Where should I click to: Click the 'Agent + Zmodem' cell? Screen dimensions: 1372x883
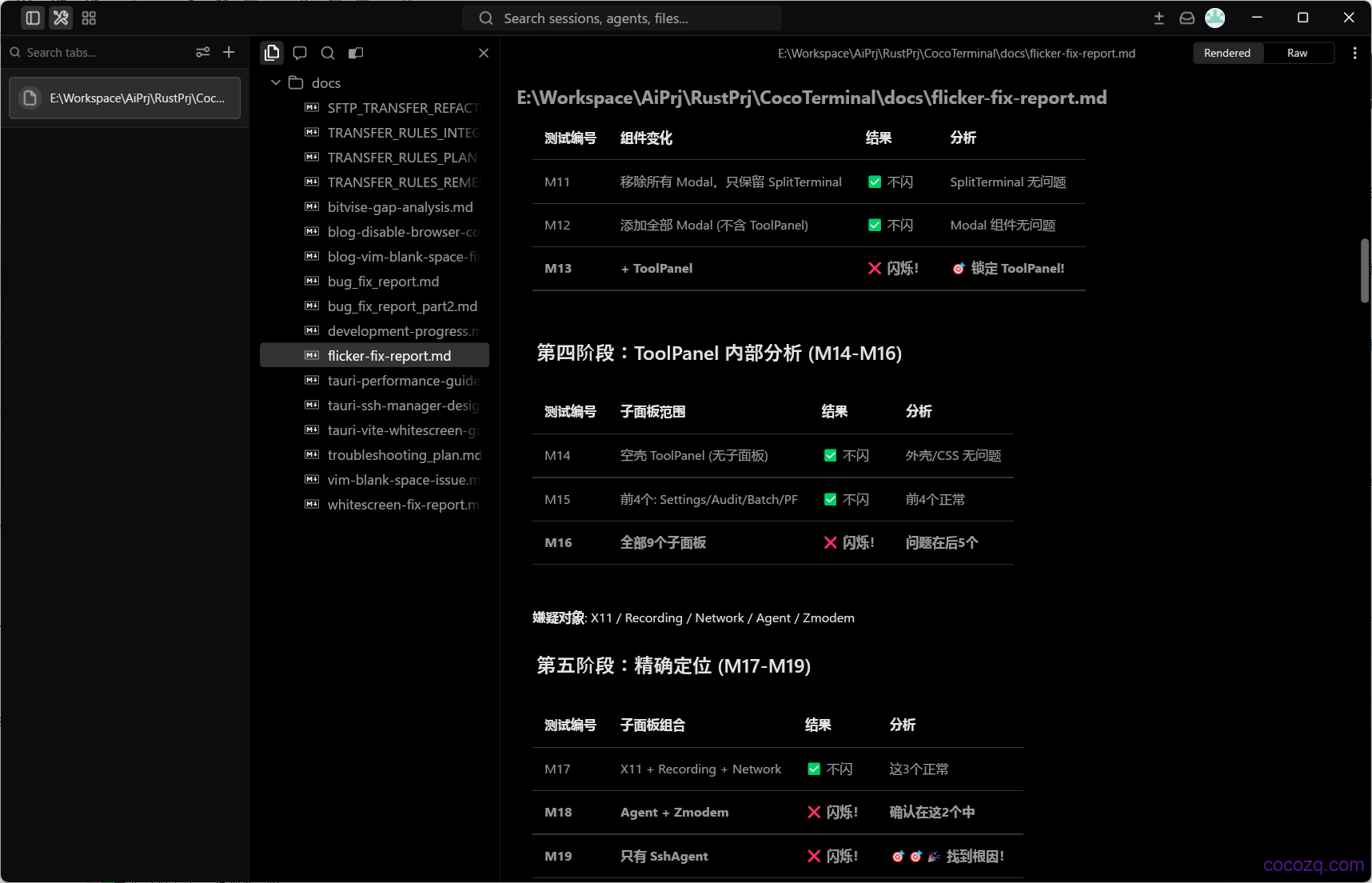pos(674,812)
